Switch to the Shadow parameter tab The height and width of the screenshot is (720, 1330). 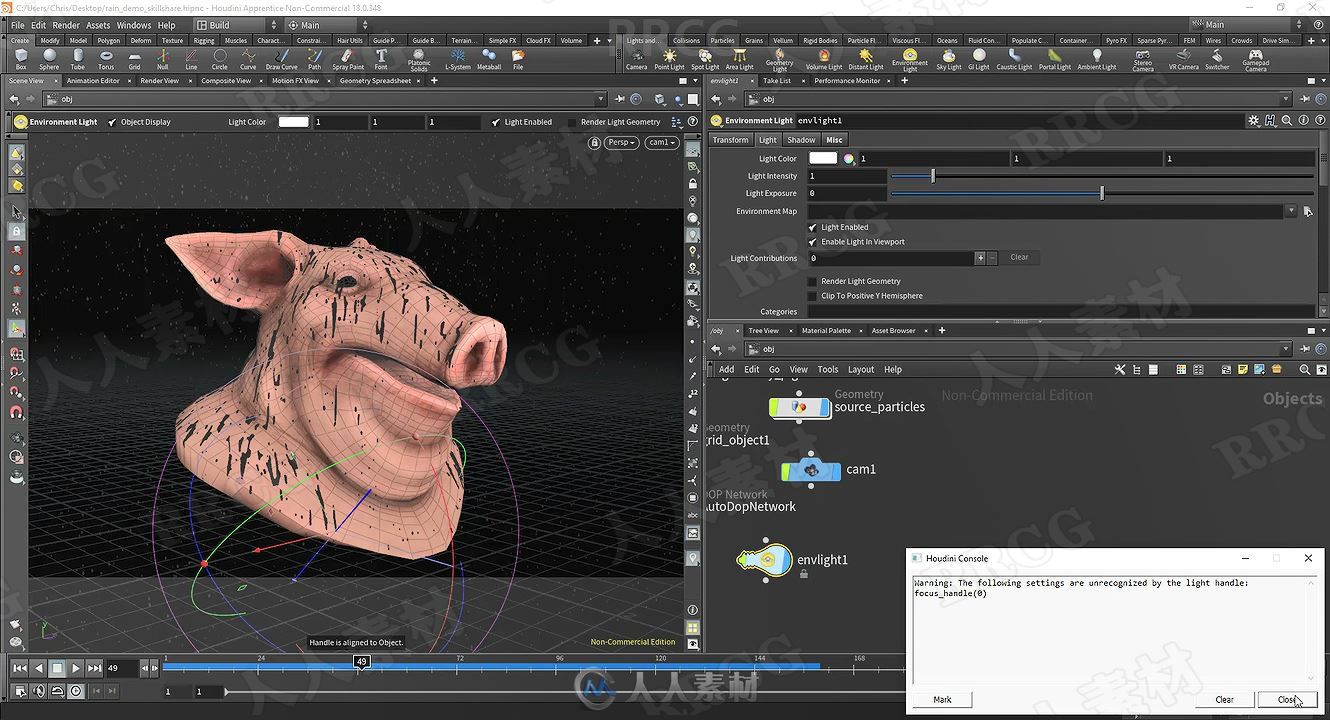[801, 140]
